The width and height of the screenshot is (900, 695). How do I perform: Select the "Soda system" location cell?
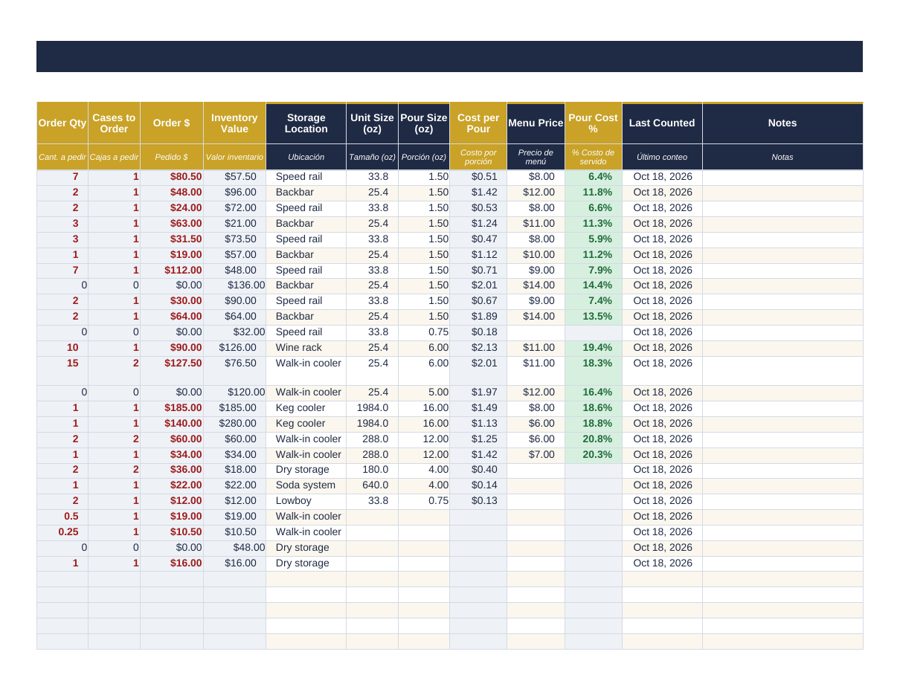tap(306, 486)
